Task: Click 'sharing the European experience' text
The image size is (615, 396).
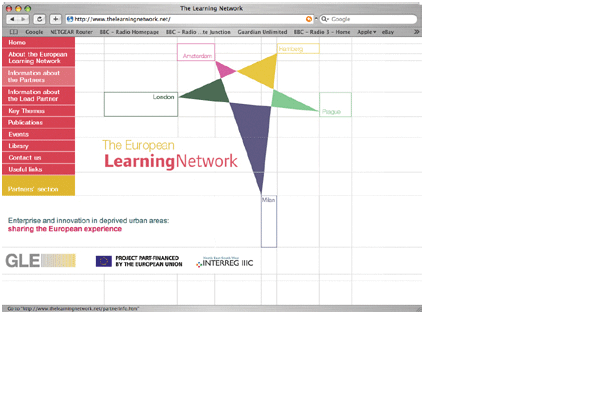Action: (x=65, y=229)
